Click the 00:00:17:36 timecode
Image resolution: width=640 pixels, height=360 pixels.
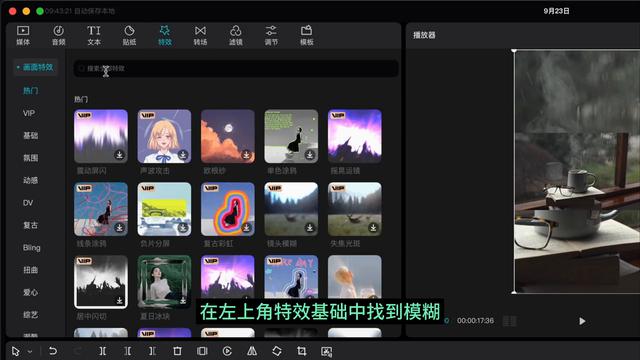(475, 321)
